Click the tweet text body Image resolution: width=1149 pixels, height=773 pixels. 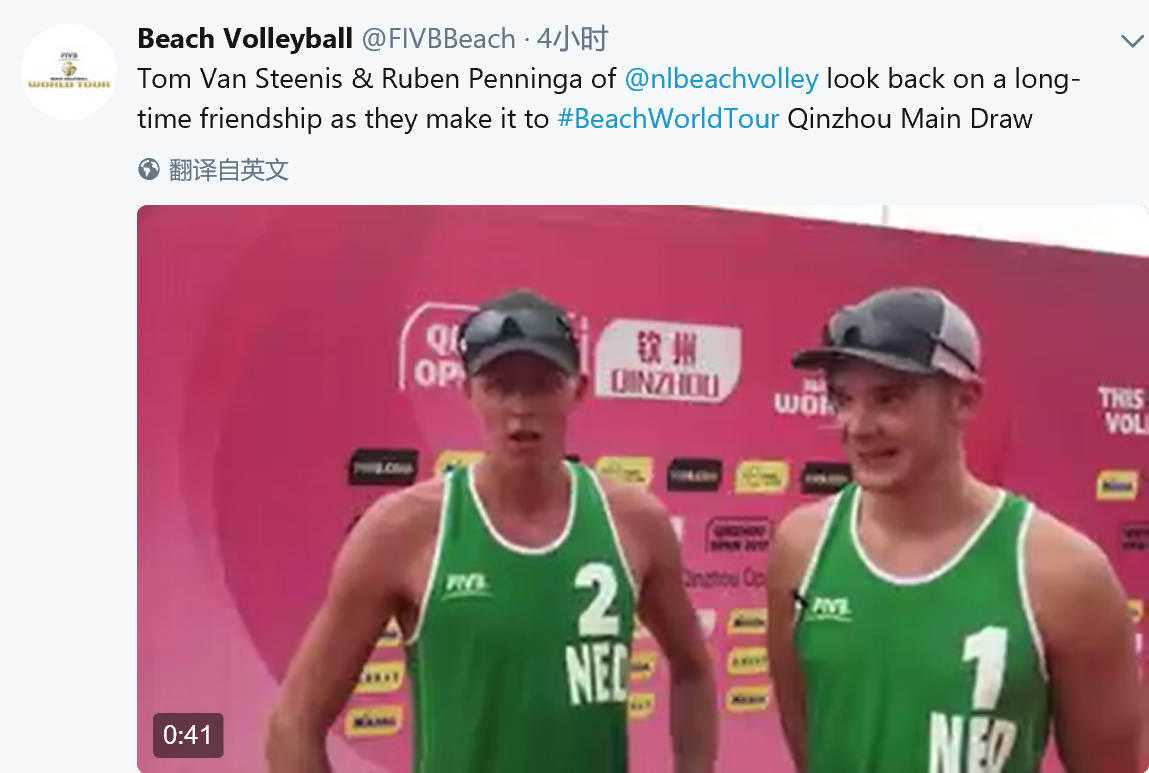(x=608, y=99)
